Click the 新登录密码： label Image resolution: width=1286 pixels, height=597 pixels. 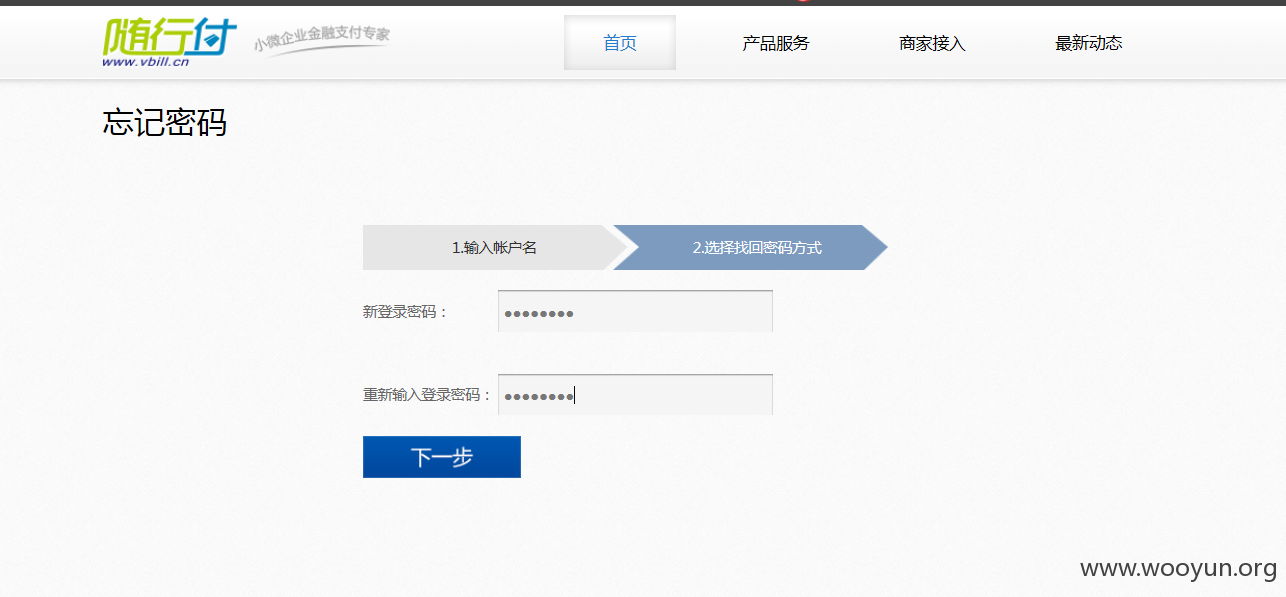point(406,312)
